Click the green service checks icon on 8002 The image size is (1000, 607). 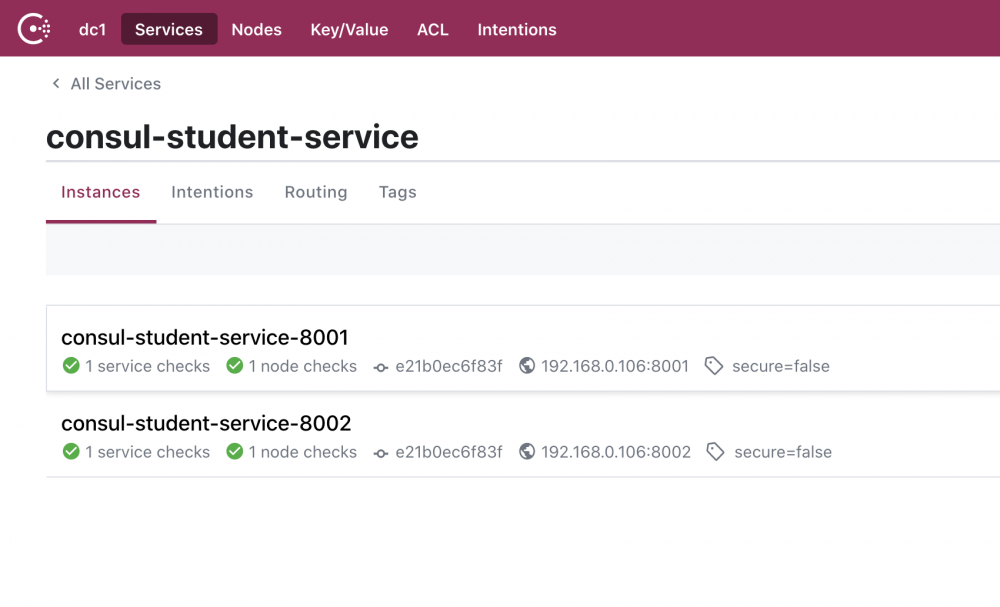point(71,452)
